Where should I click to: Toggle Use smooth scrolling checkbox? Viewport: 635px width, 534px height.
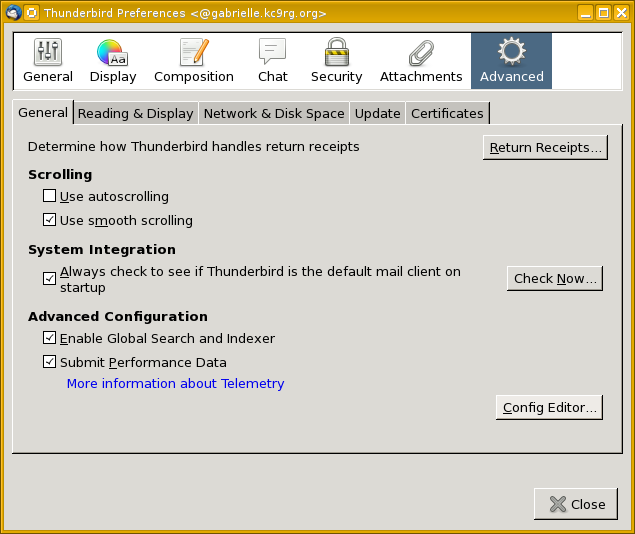click(x=49, y=220)
